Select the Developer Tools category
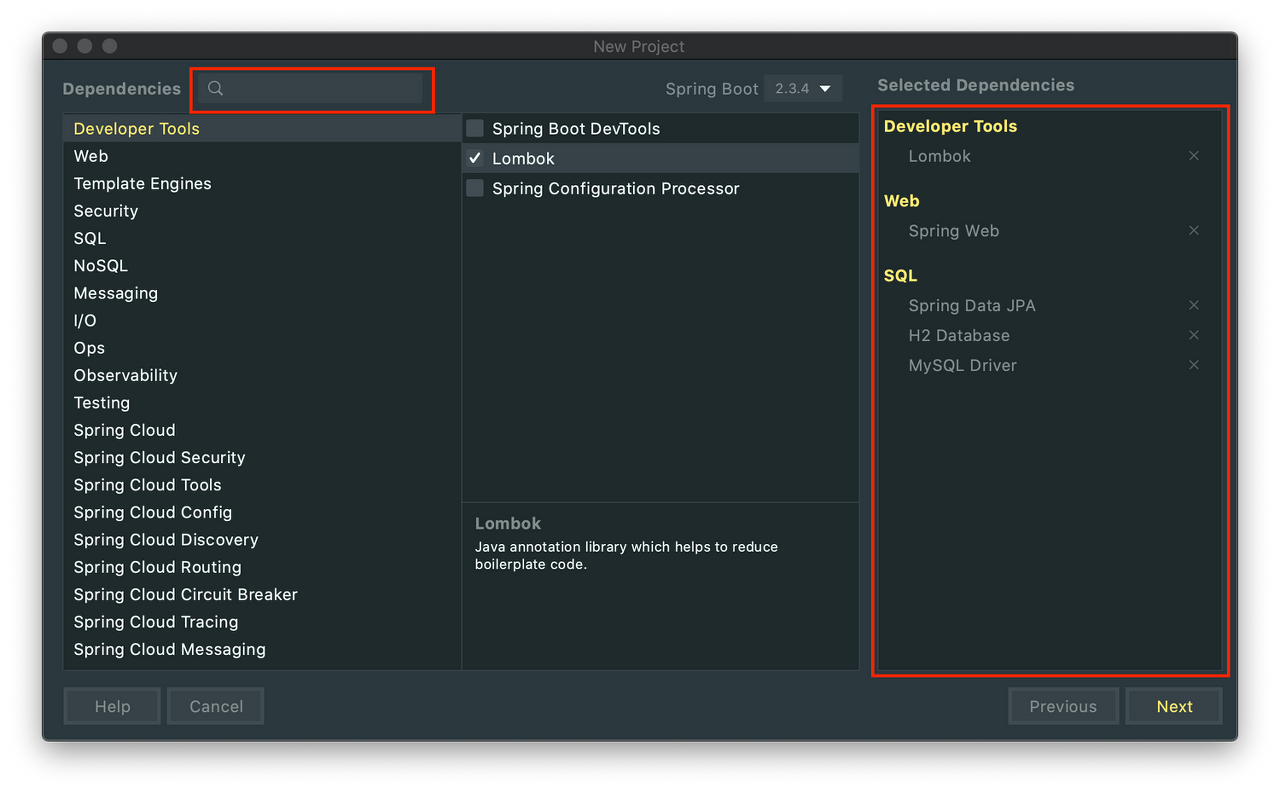This screenshot has width=1280, height=793. [262, 128]
